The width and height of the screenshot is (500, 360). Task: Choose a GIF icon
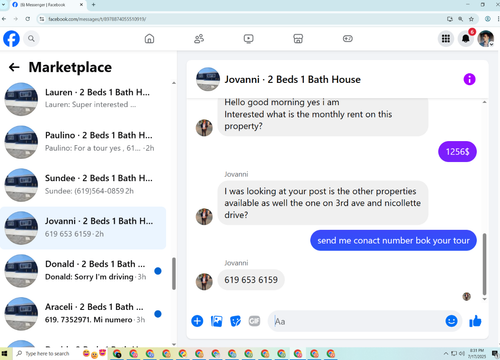(x=254, y=321)
